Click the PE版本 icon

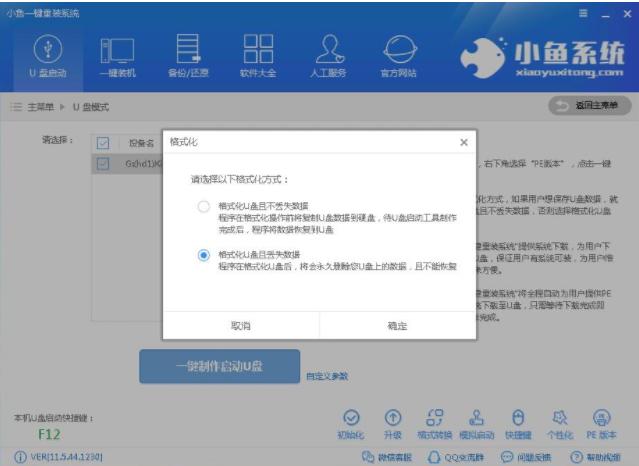[602, 424]
